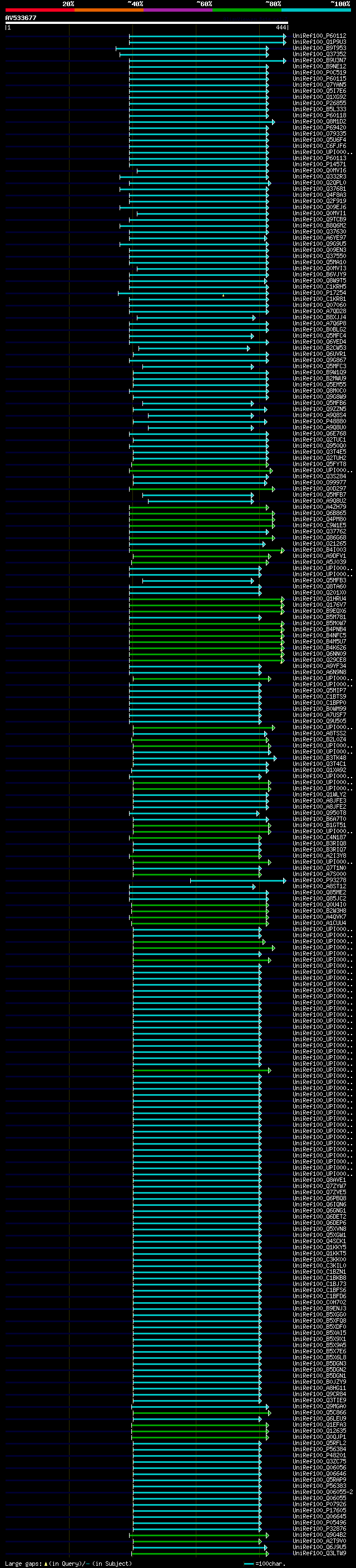Select hit UniRef100_A4ZH79
Viewport: 356px width, 1568px height.
319,507
